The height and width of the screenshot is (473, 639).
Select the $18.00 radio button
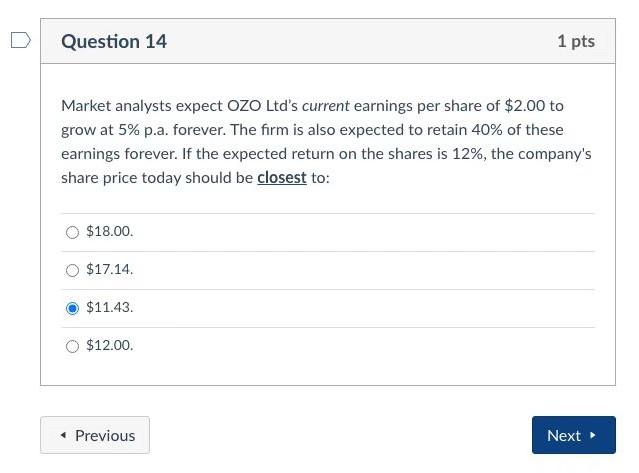pyautogui.click(x=72, y=232)
